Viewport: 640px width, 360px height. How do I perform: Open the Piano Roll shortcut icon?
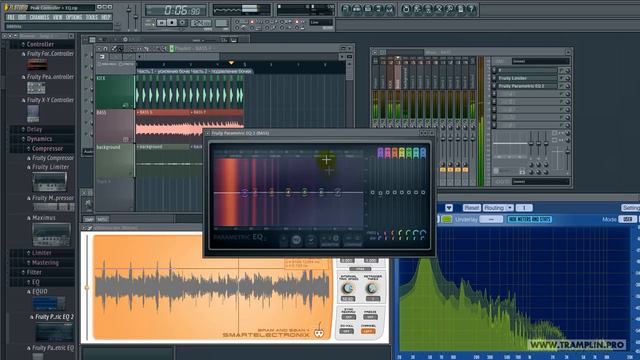coord(368,9)
